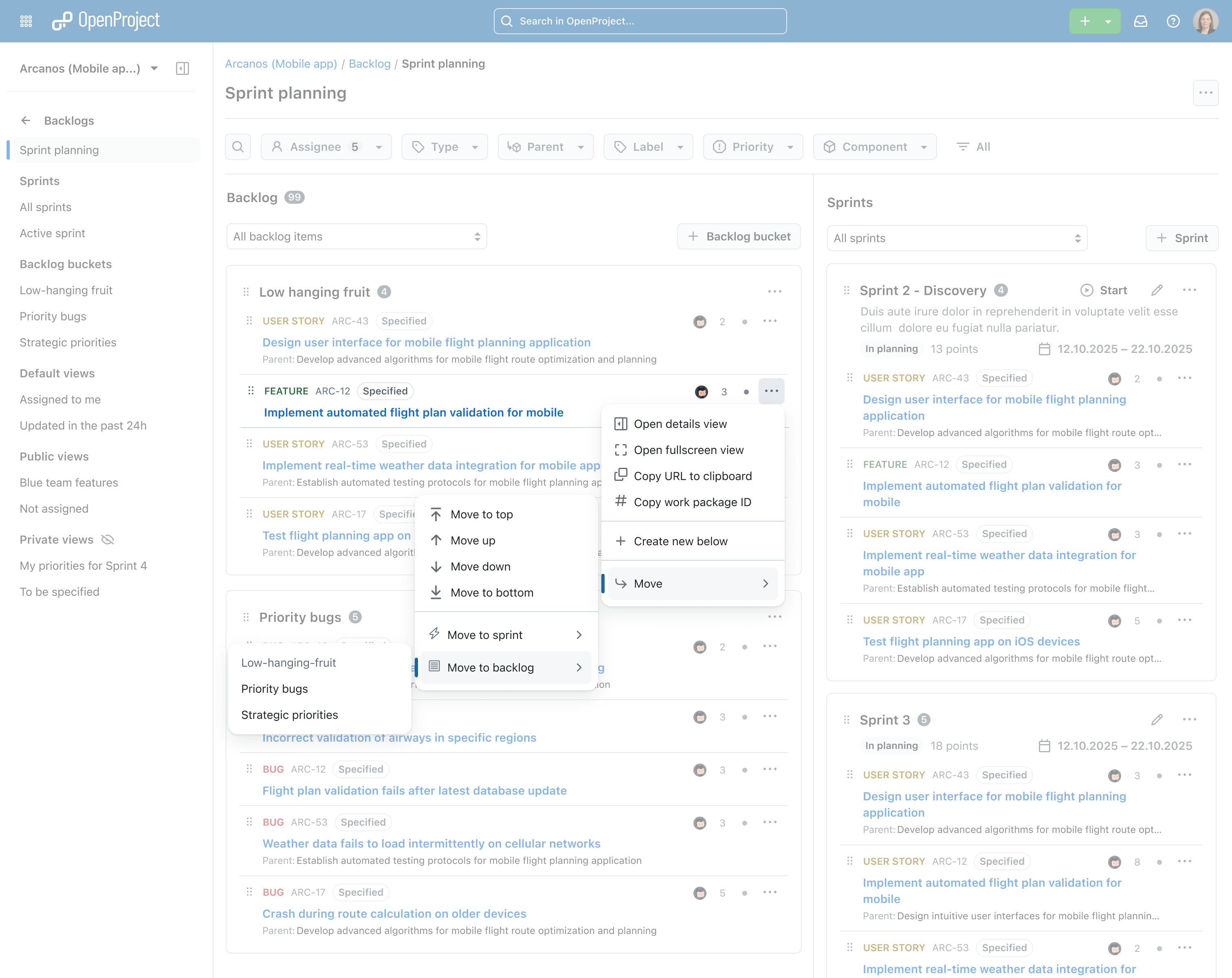Open the All backlog items selector
The height and width of the screenshot is (978, 1232).
pos(356,236)
